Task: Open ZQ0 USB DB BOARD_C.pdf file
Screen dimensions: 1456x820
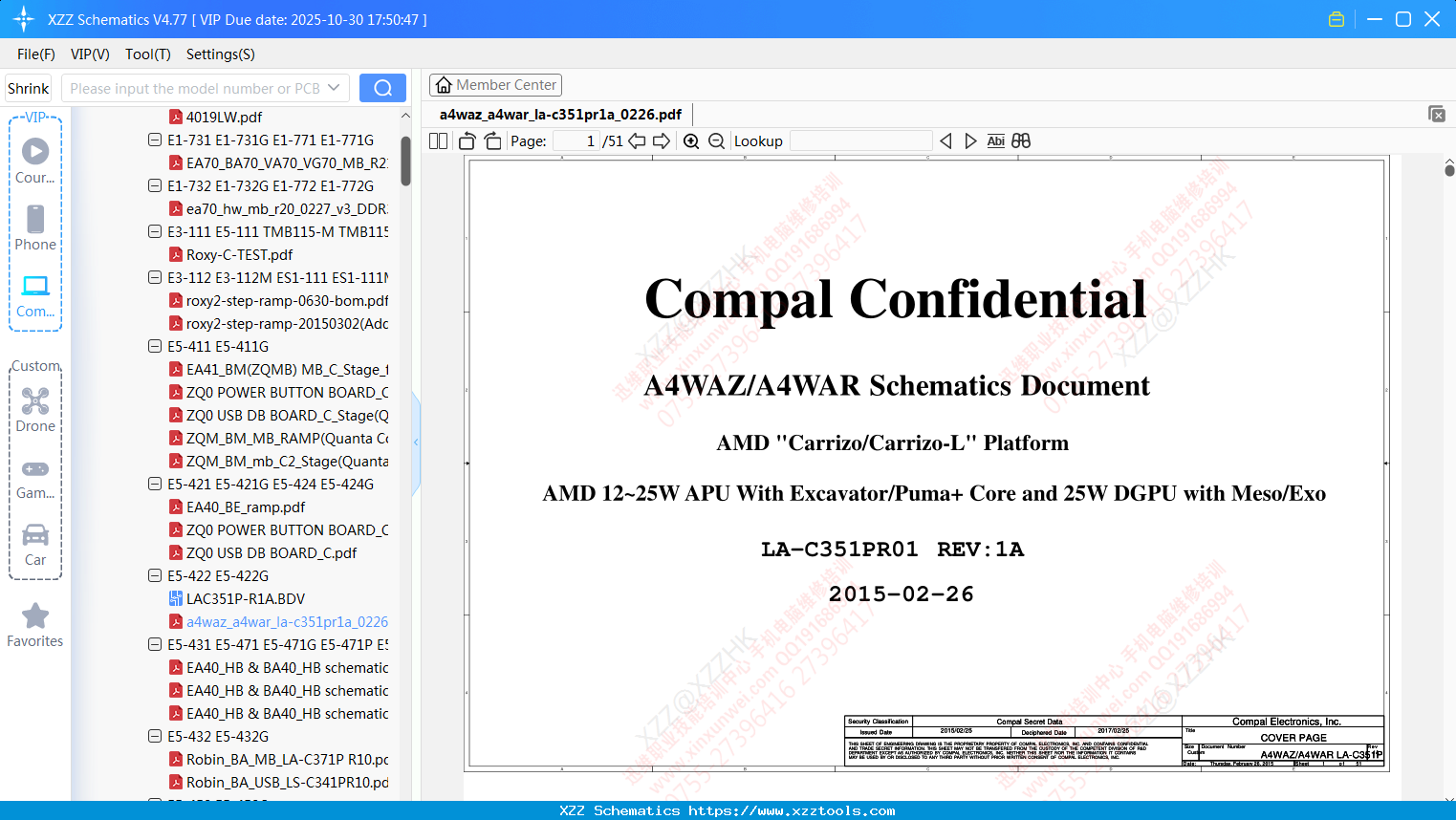Action: pyautogui.click(x=272, y=552)
